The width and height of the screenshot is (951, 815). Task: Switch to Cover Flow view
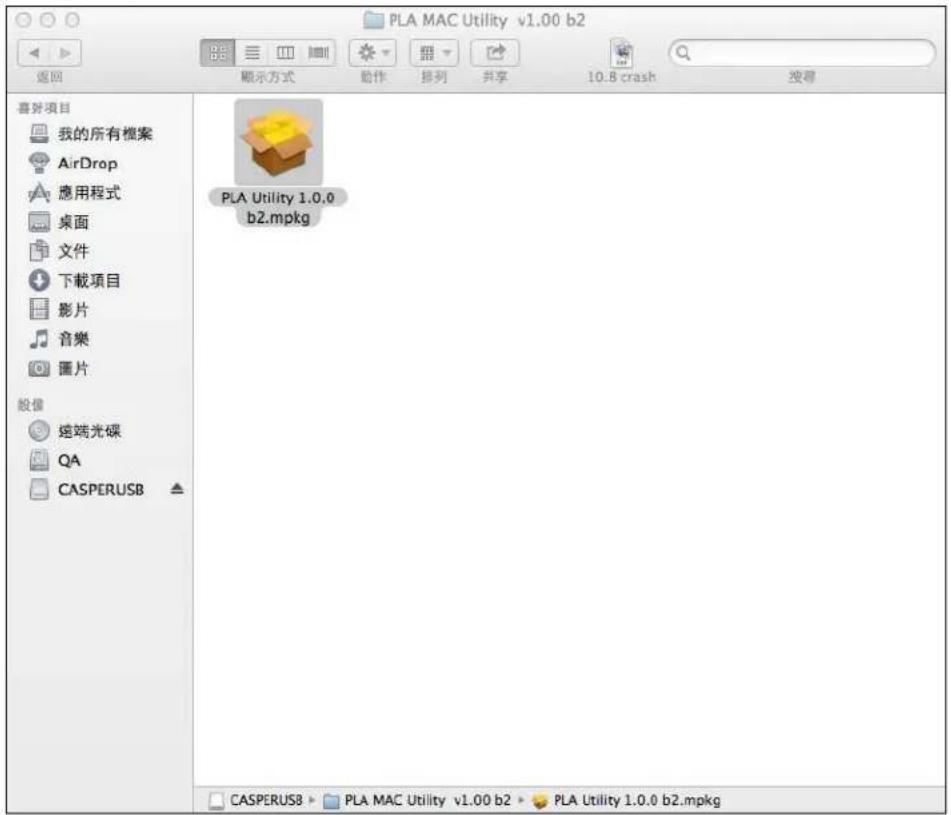click(x=318, y=53)
